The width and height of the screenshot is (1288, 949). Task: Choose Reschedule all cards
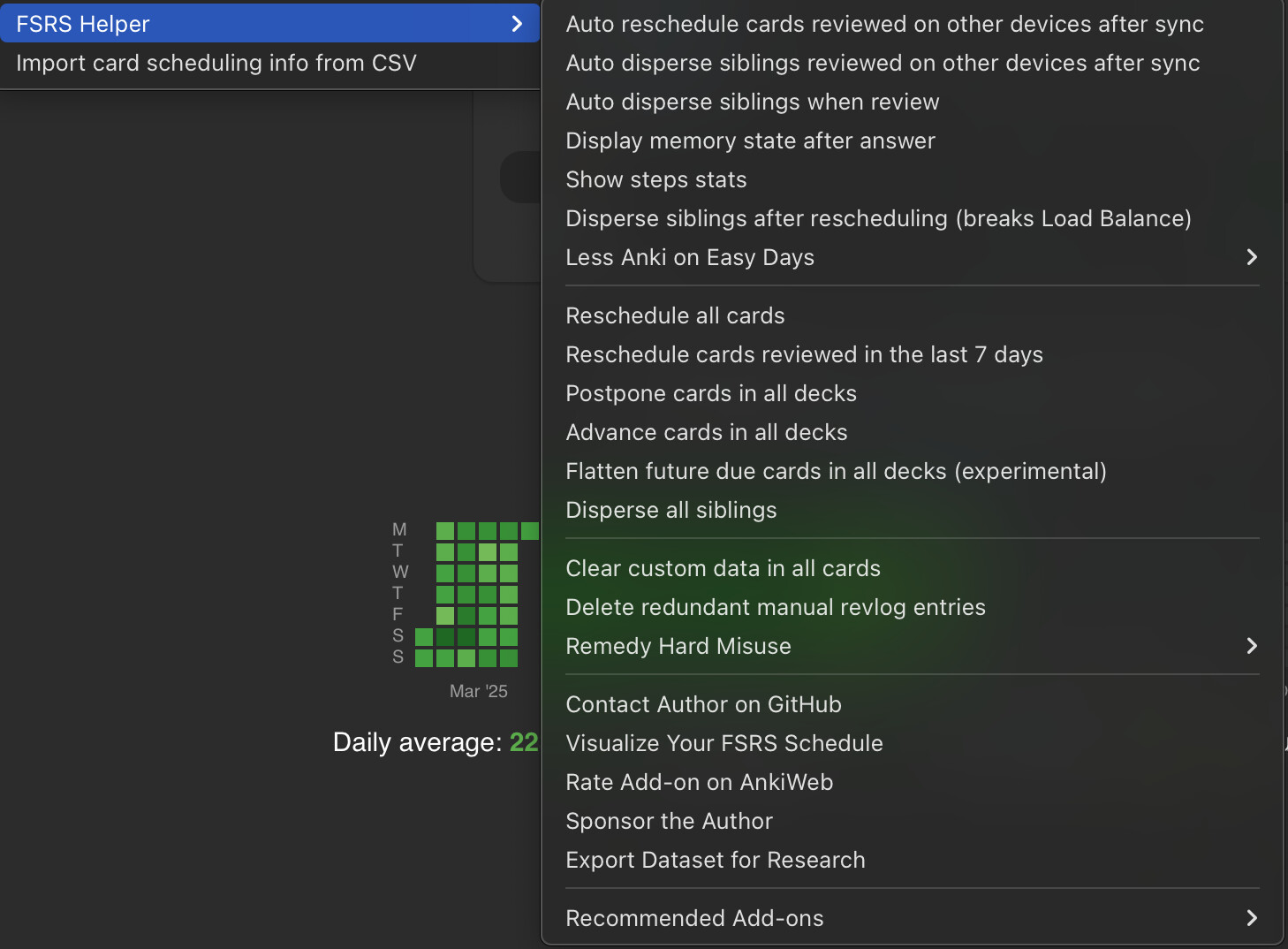(x=912, y=315)
